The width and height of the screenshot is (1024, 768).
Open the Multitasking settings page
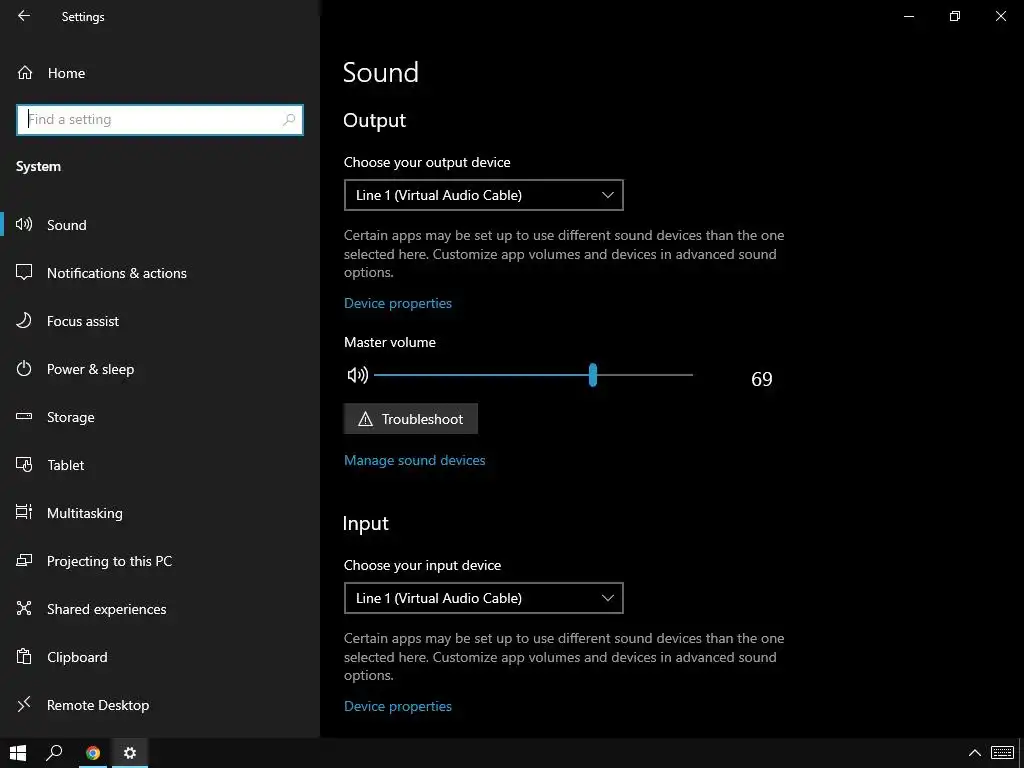coord(84,513)
